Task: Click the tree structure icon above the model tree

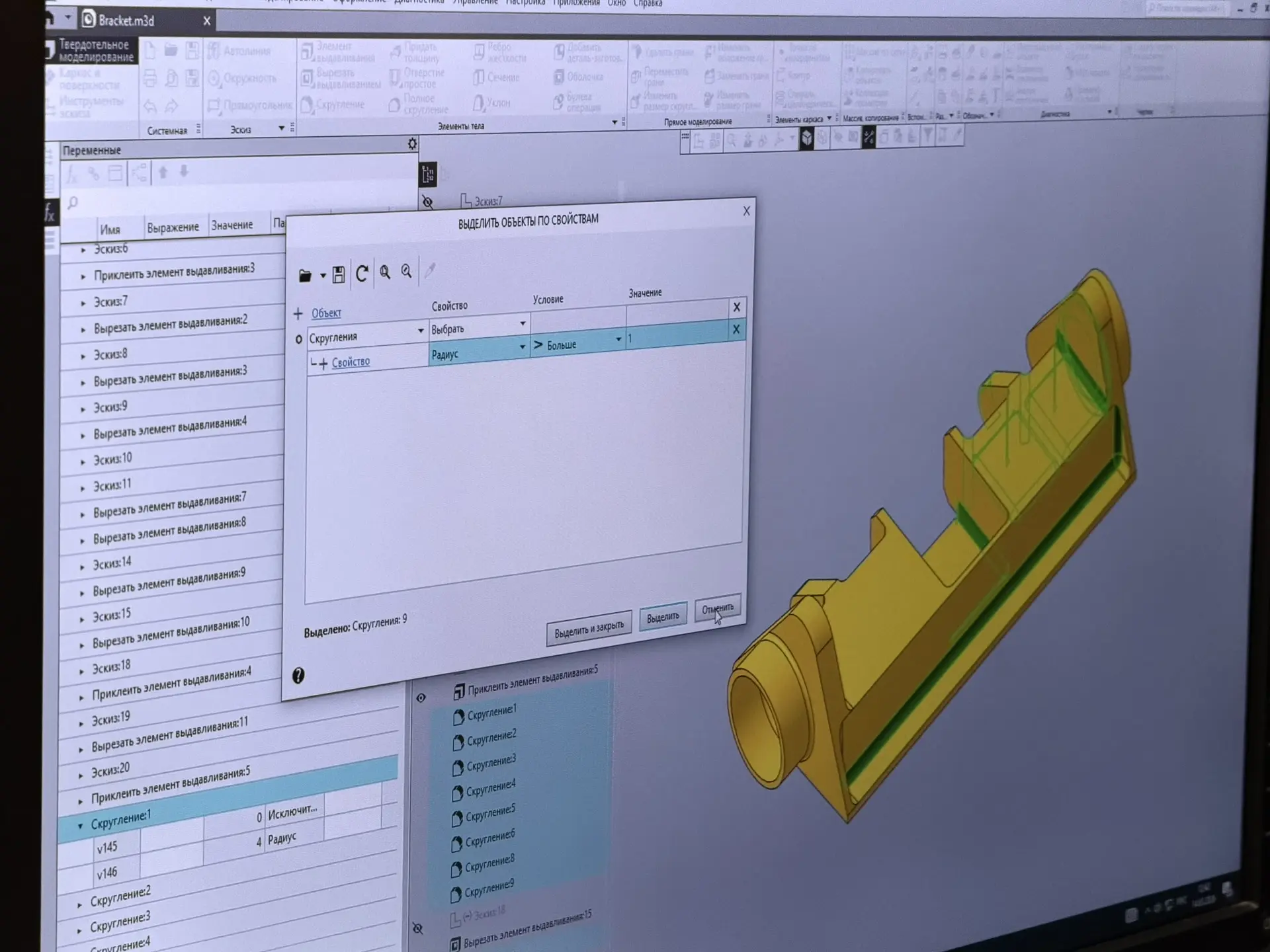Action: tap(428, 174)
